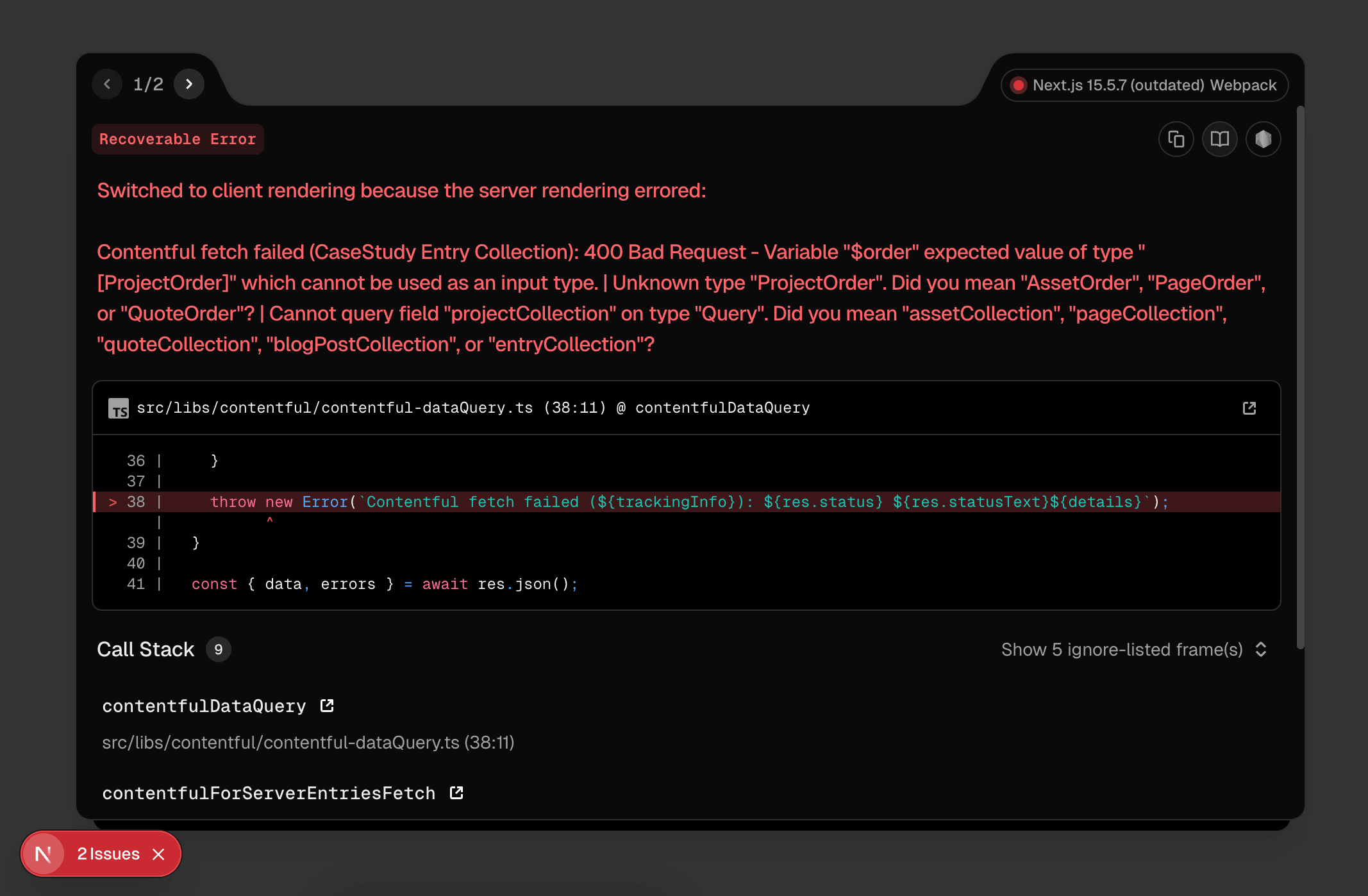The image size is (1368, 896).
Task: Click the Recoverable Error label
Action: 178,139
